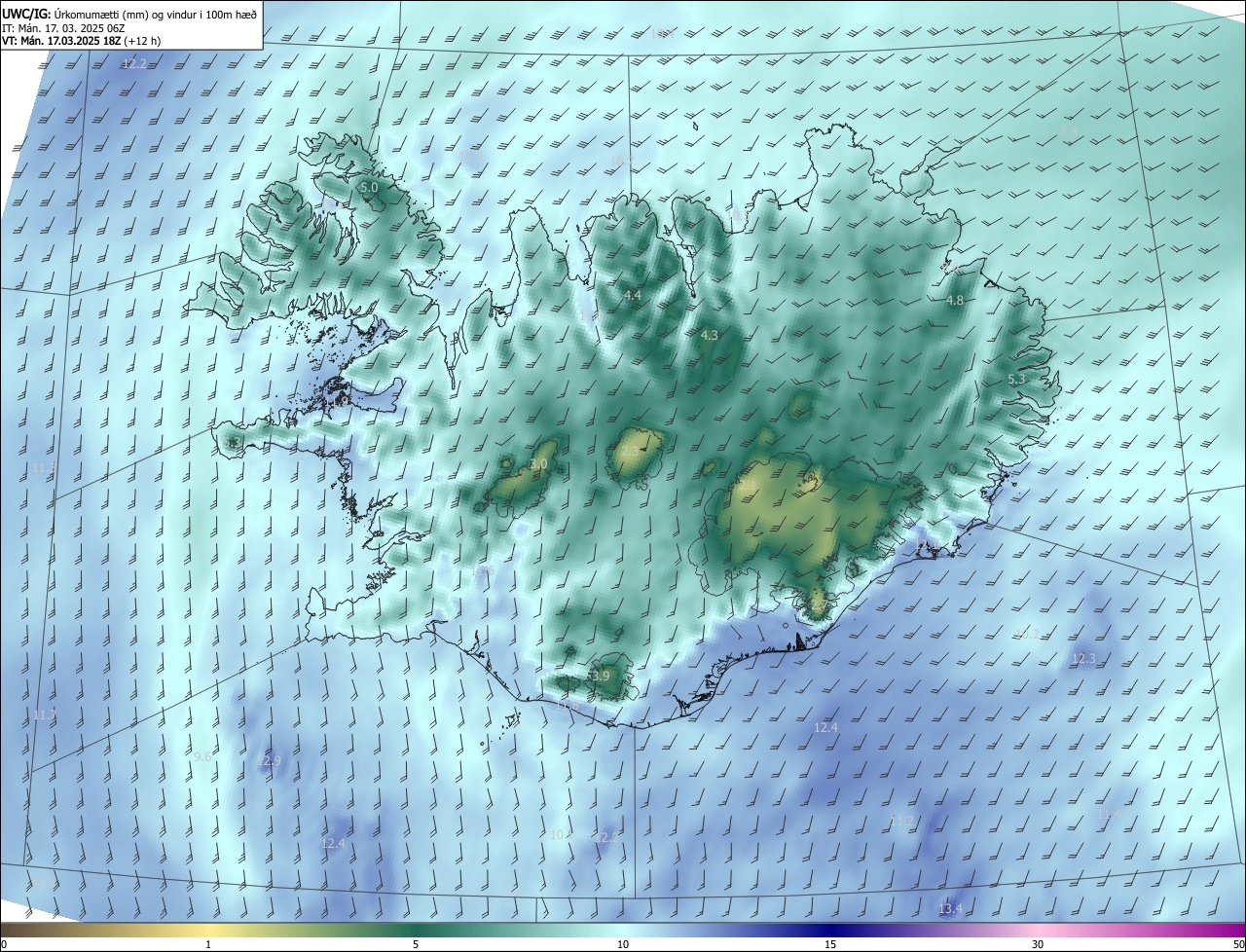Click the '1' tick on the color scale
This screenshot has width=1246, height=952.
tap(208, 944)
